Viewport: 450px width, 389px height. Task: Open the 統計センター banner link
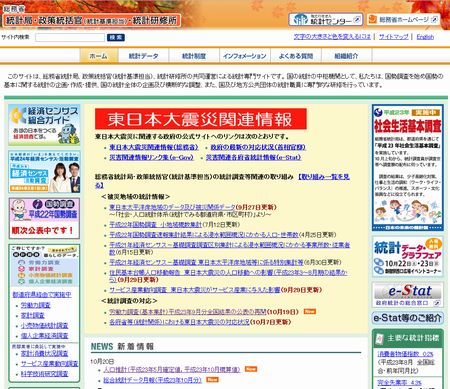326,20
